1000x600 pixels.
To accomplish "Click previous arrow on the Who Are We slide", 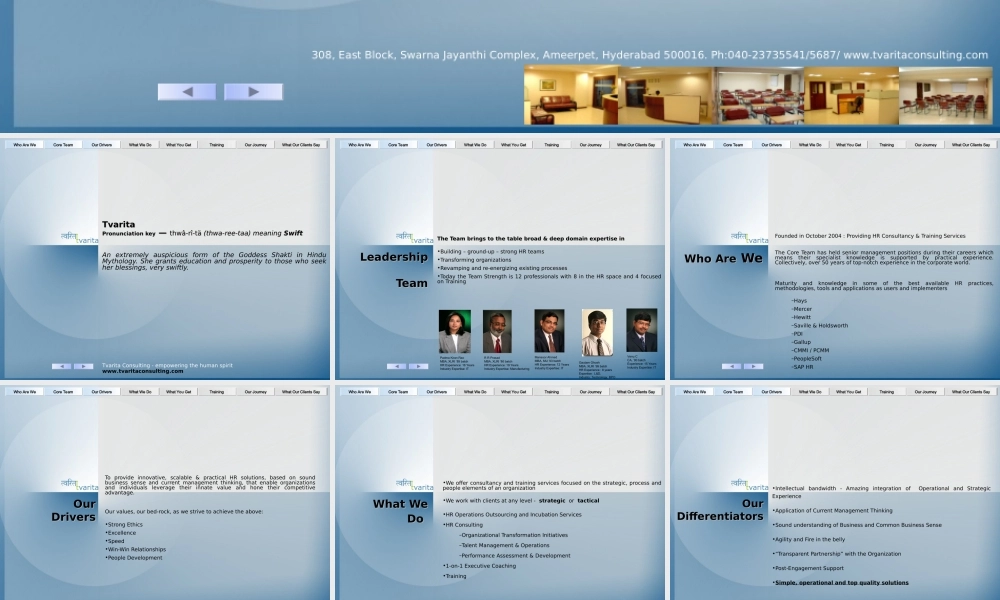I will [x=731, y=366].
